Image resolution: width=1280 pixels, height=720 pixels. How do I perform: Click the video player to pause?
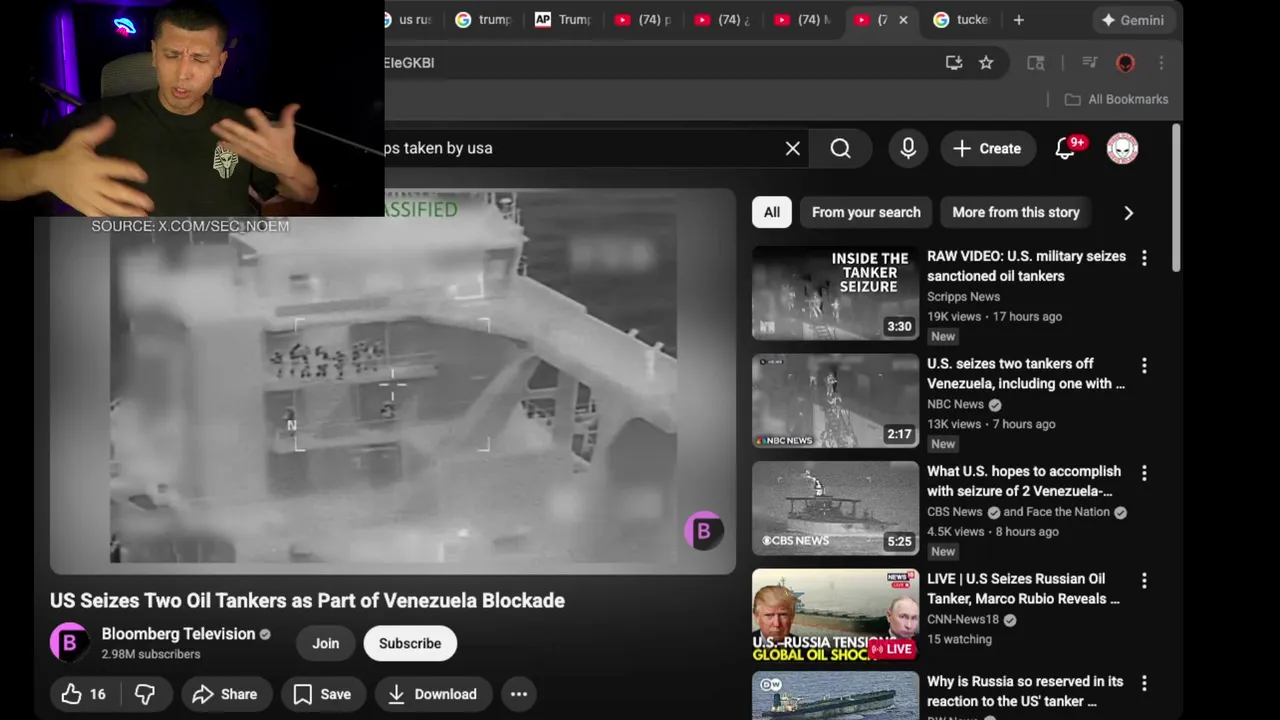[393, 380]
